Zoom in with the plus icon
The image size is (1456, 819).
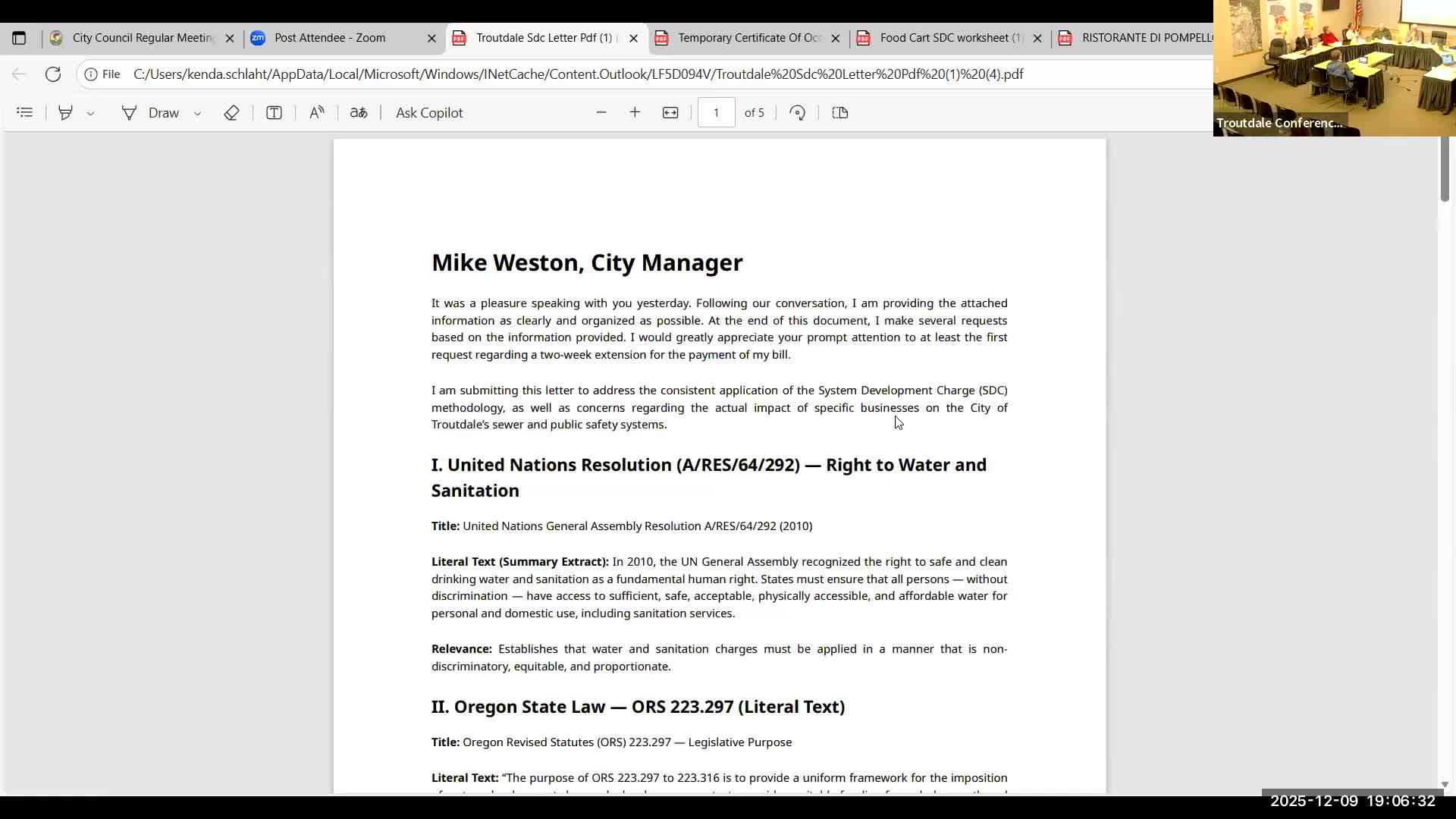pos(635,113)
